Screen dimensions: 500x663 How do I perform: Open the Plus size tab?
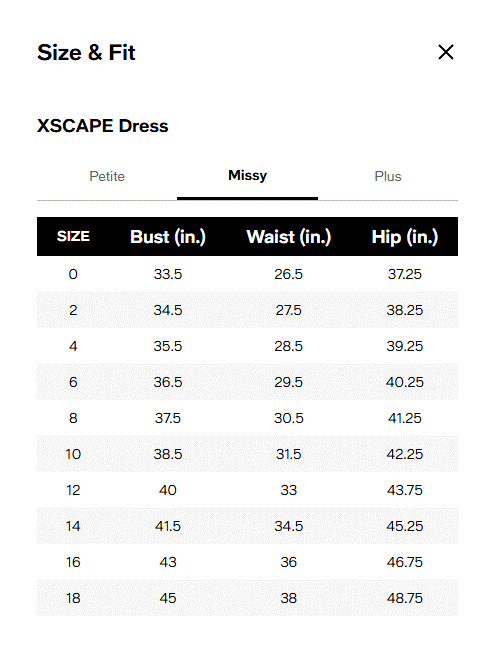coord(388,176)
